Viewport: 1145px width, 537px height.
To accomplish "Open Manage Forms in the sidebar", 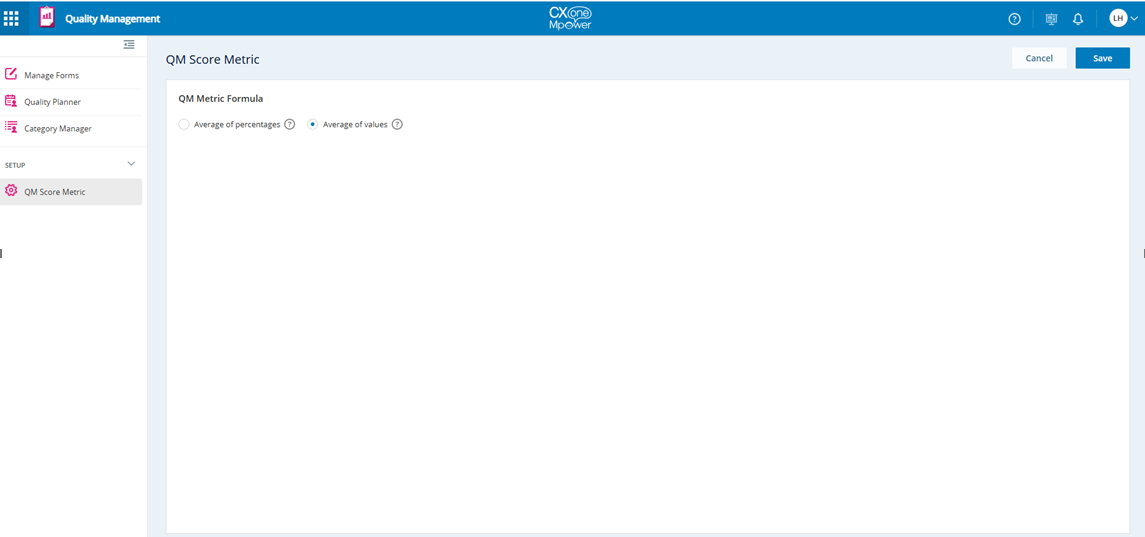I will click(51, 75).
